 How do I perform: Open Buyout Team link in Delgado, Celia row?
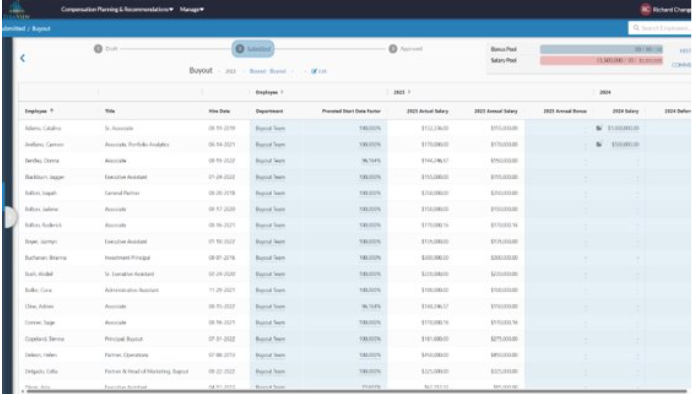270,371
